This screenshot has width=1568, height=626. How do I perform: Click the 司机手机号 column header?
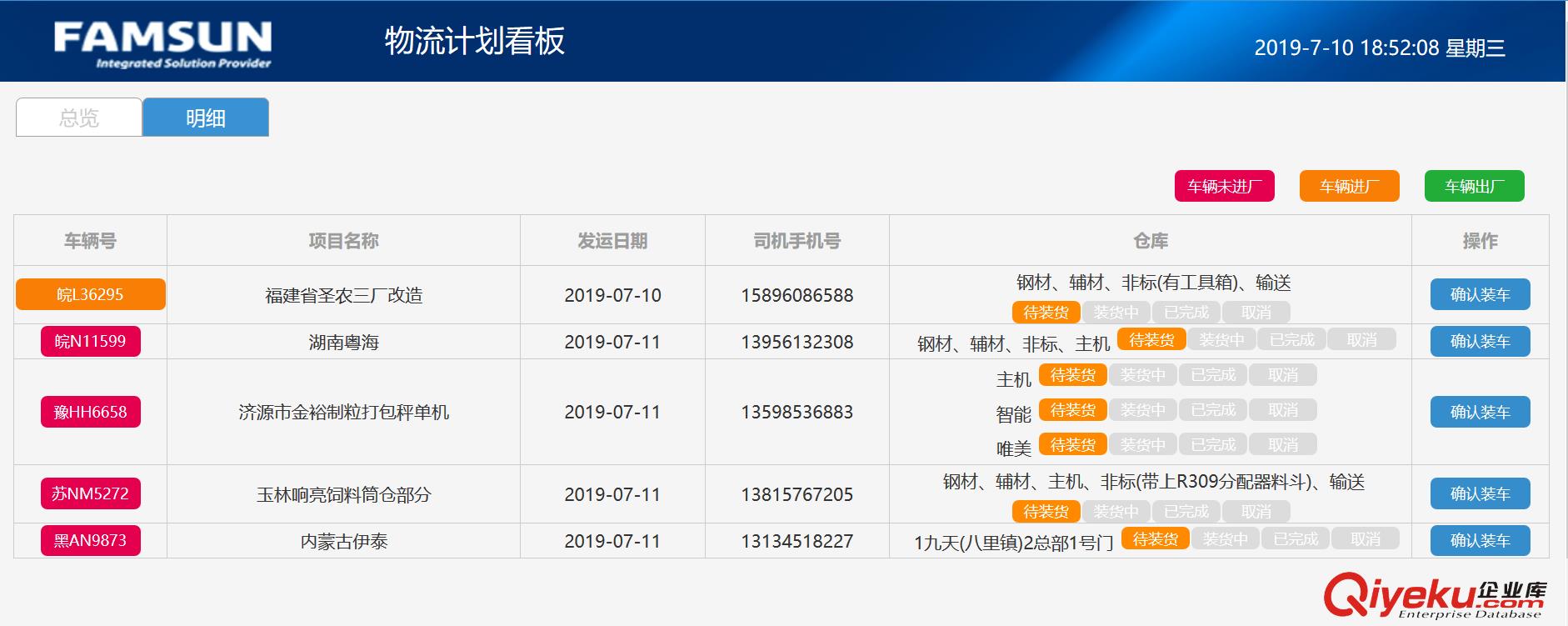796,241
